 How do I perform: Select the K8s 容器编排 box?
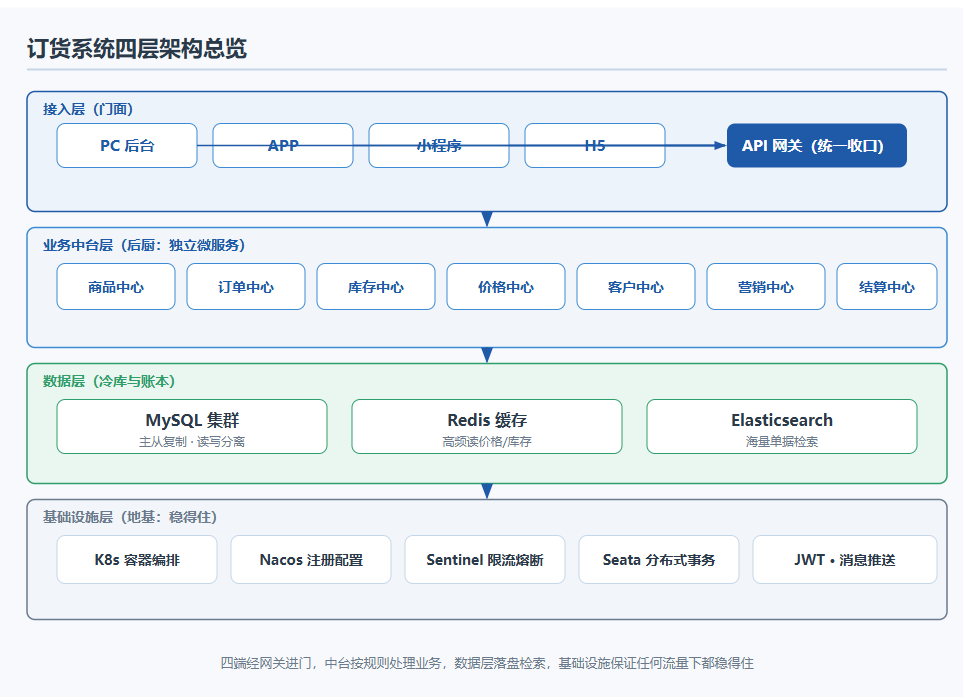(137, 559)
